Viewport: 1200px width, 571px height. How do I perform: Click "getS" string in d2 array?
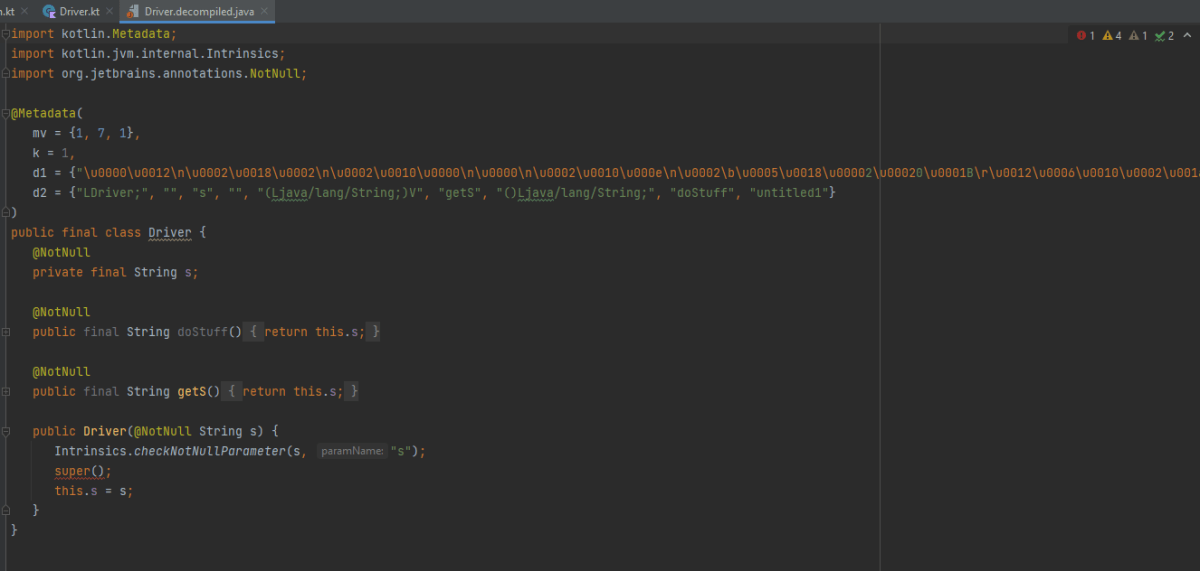pyautogui.click(x=460, y=192)
